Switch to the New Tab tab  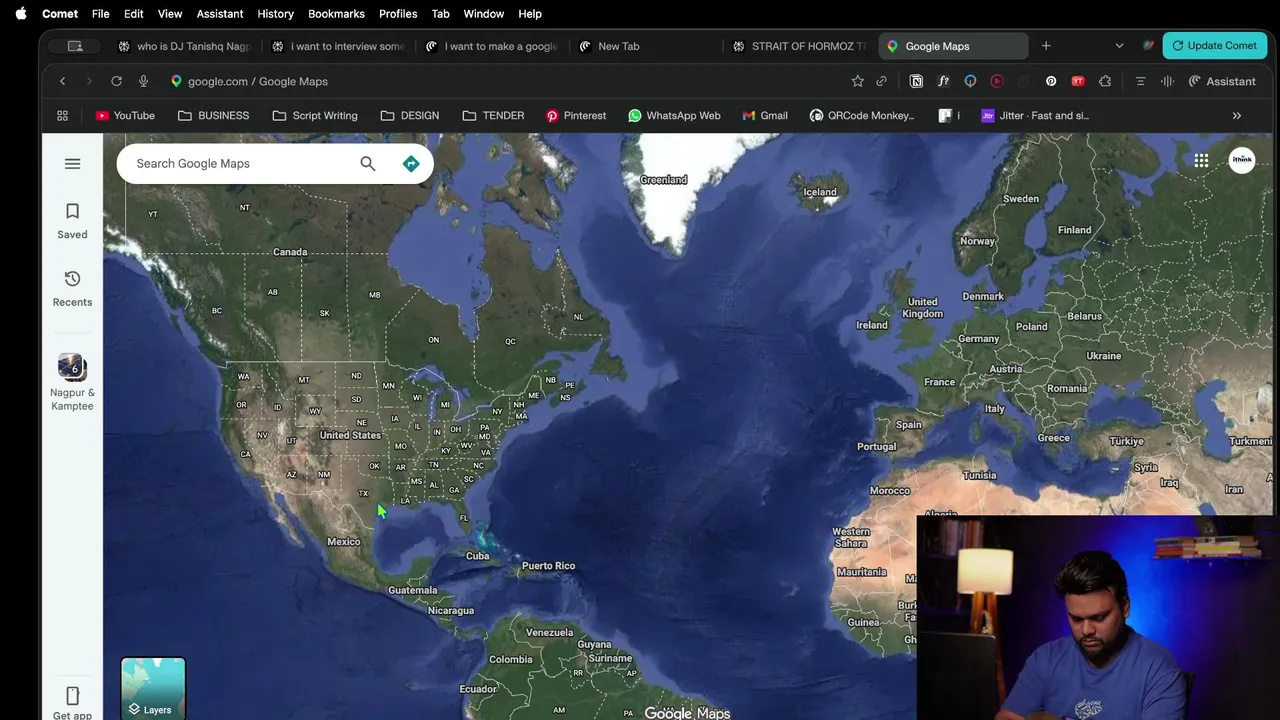pyautogui.click(x=645, y=46)
